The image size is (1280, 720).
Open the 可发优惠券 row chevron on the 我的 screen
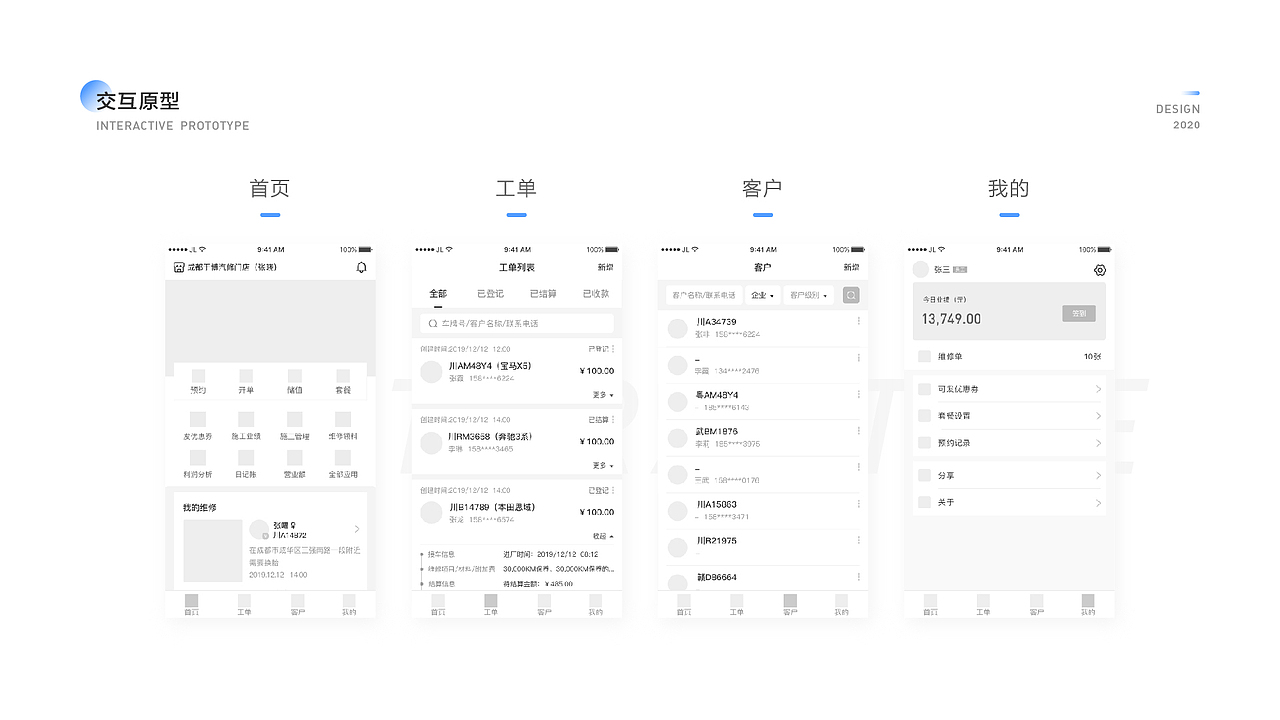tap(1098, 389)
